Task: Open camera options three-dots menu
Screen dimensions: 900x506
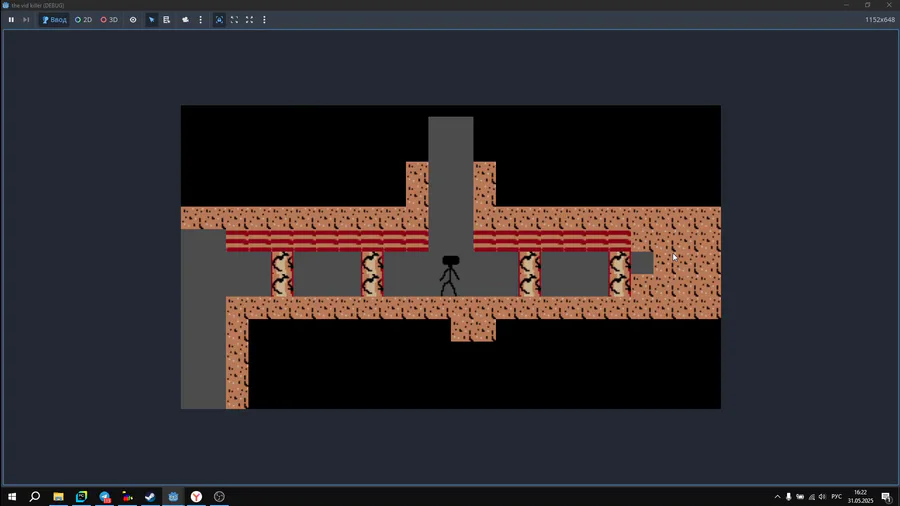Action: [200, 20]
